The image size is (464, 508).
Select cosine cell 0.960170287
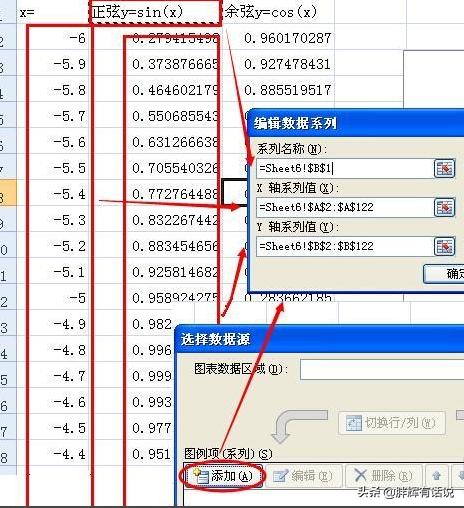click(278, 38)
